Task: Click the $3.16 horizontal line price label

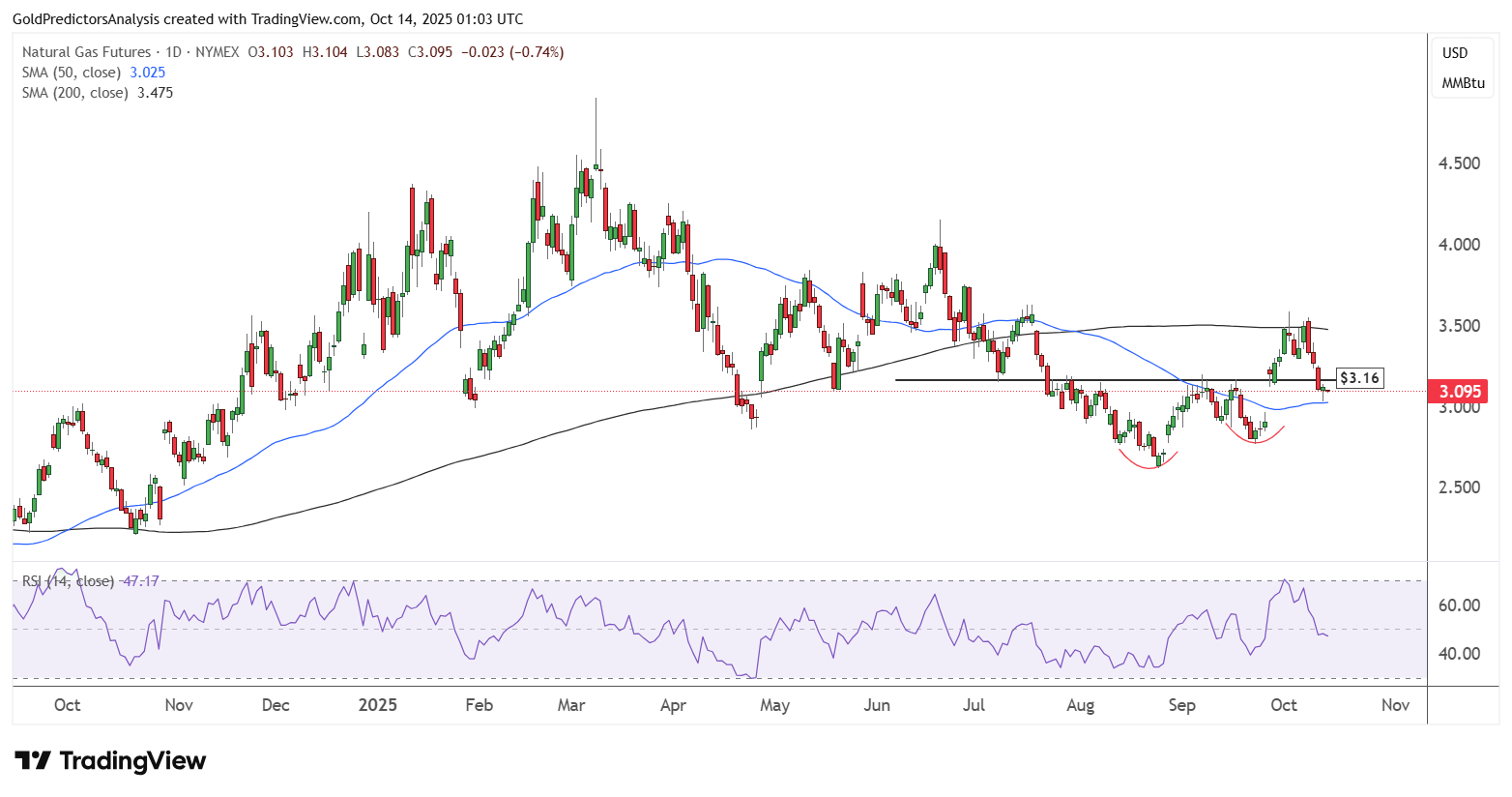Action: tap(1358, 378)
